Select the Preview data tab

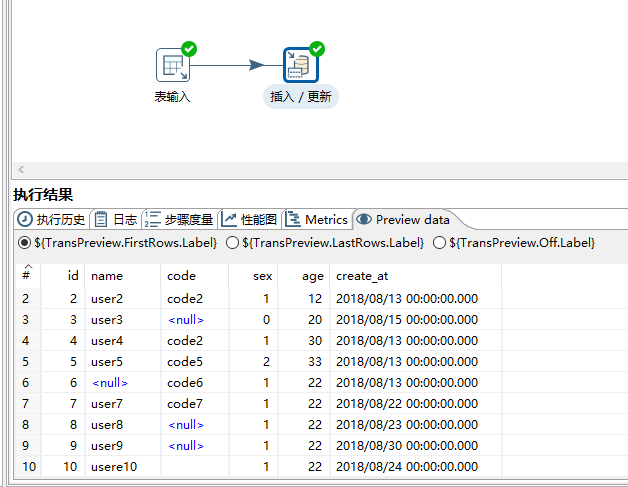(x=405, y=219)
